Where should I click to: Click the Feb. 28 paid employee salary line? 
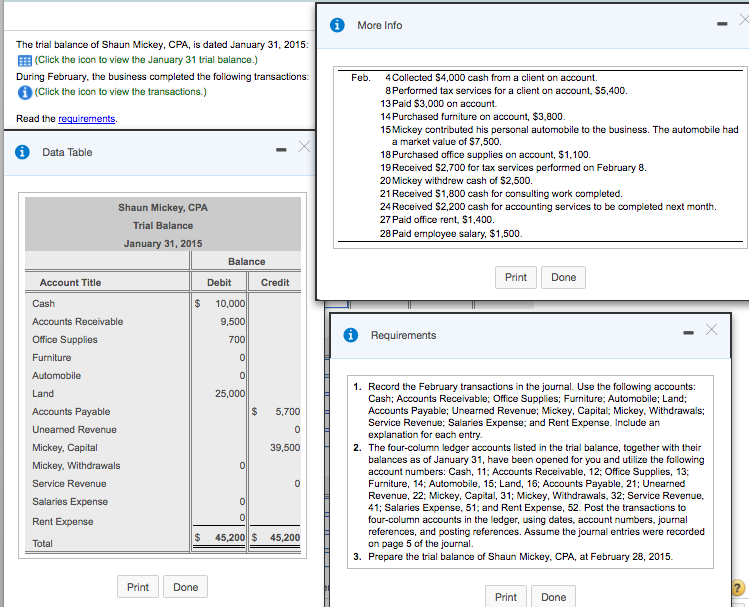pos(451,234)
